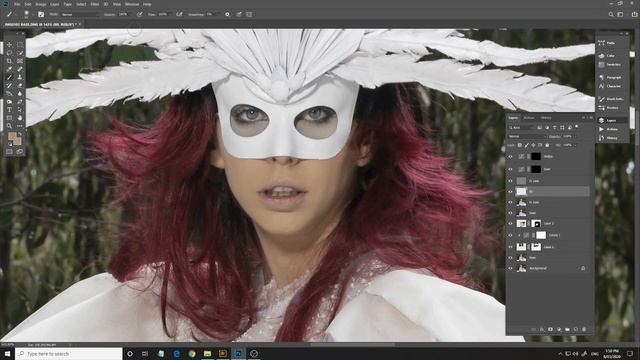Open the Window menu

click(x=132, y=4)
